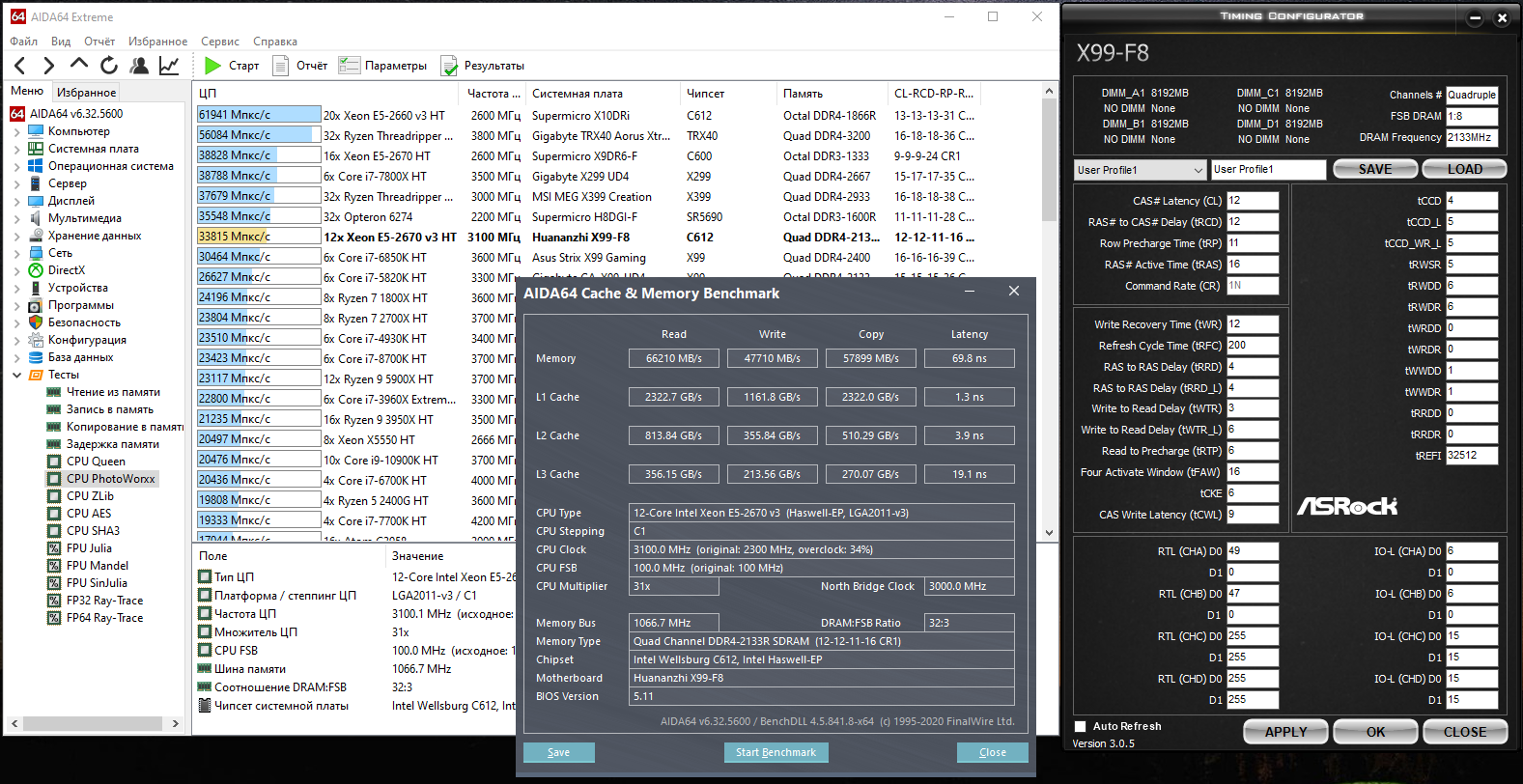Open the Вид menu

tap(61, 42)
